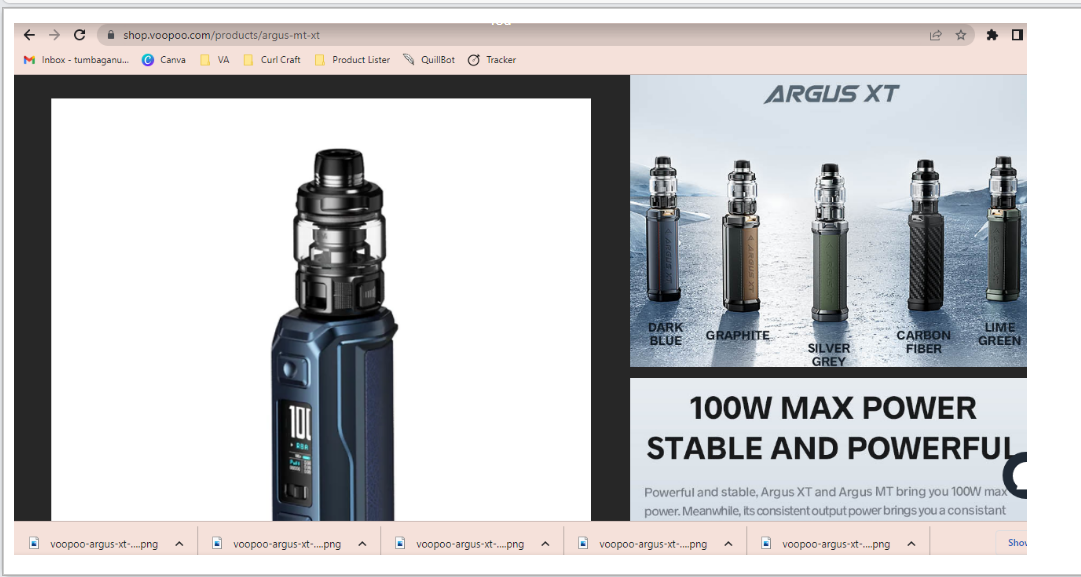Open the share page icon in address bar
The width and height of the screenshot is (1081, 577).
pos(936,35)
